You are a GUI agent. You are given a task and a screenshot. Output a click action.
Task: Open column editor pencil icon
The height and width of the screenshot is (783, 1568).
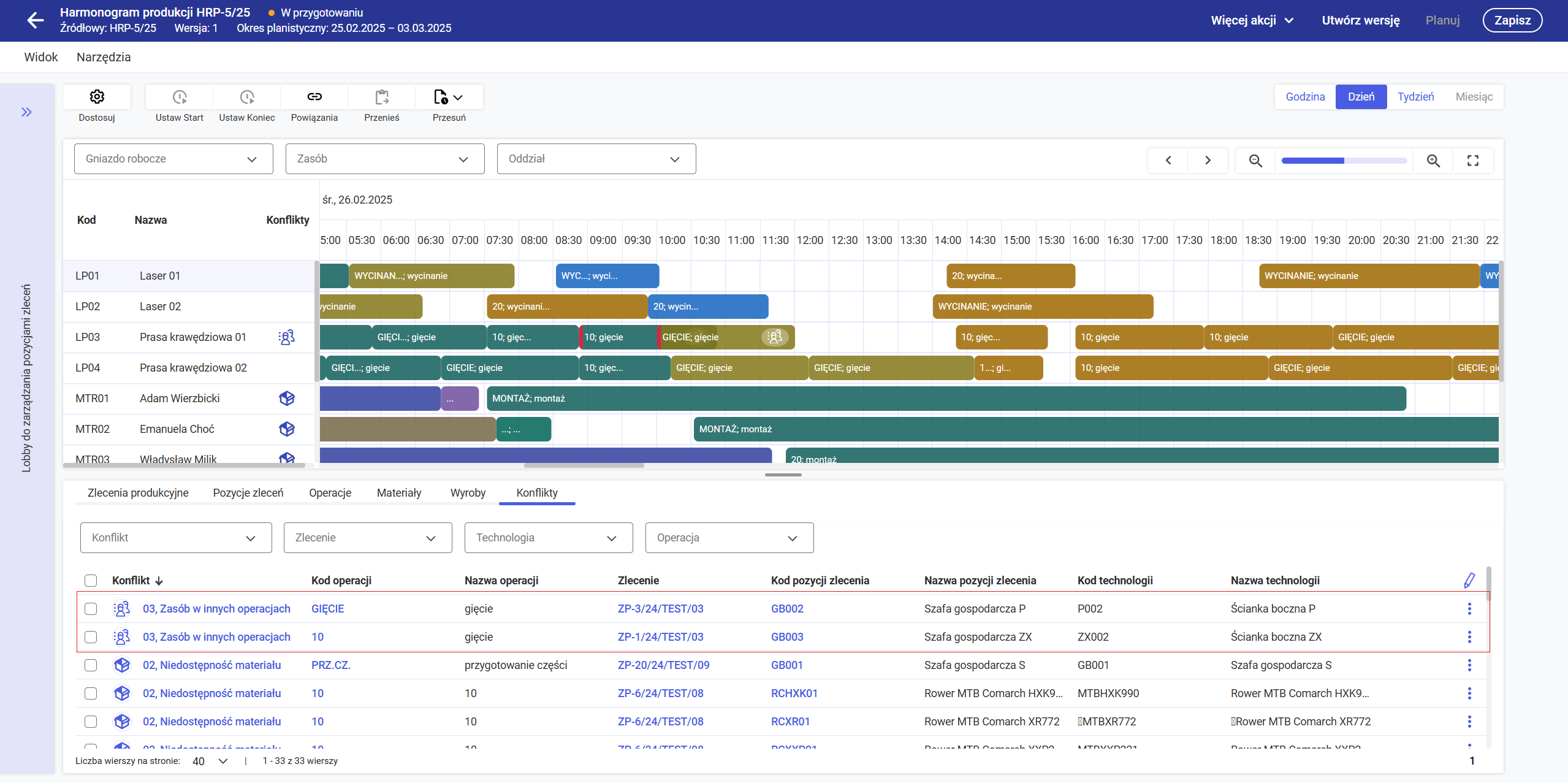[1469, 580]
